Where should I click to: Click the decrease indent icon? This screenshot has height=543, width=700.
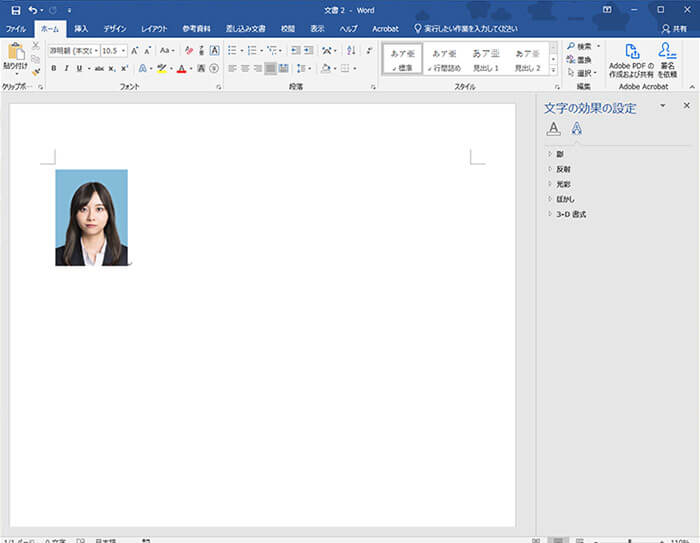(x=295, y=50)
